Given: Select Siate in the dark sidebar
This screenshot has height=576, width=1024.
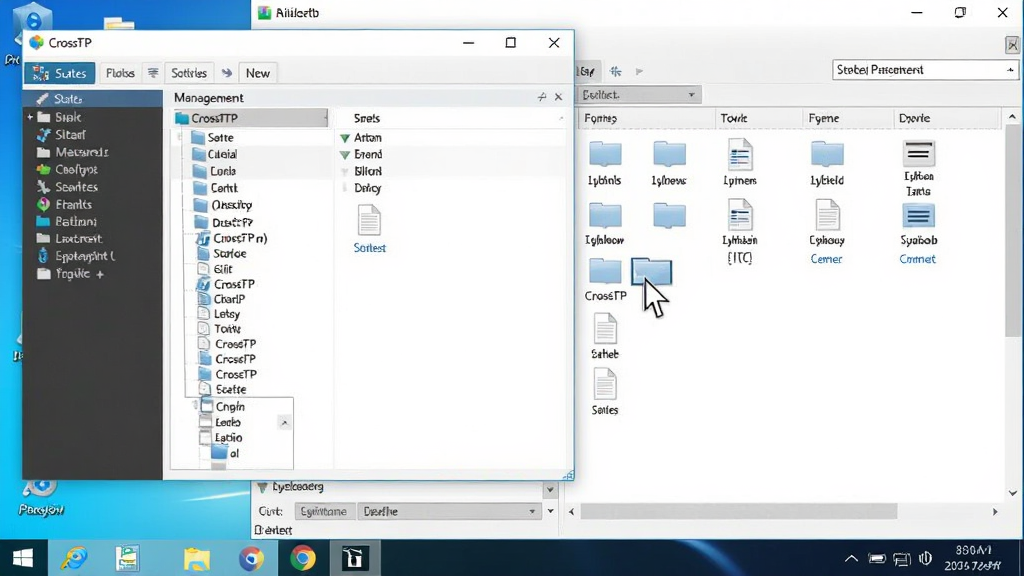Looking at the screenshot, I should tap(92, 99).
